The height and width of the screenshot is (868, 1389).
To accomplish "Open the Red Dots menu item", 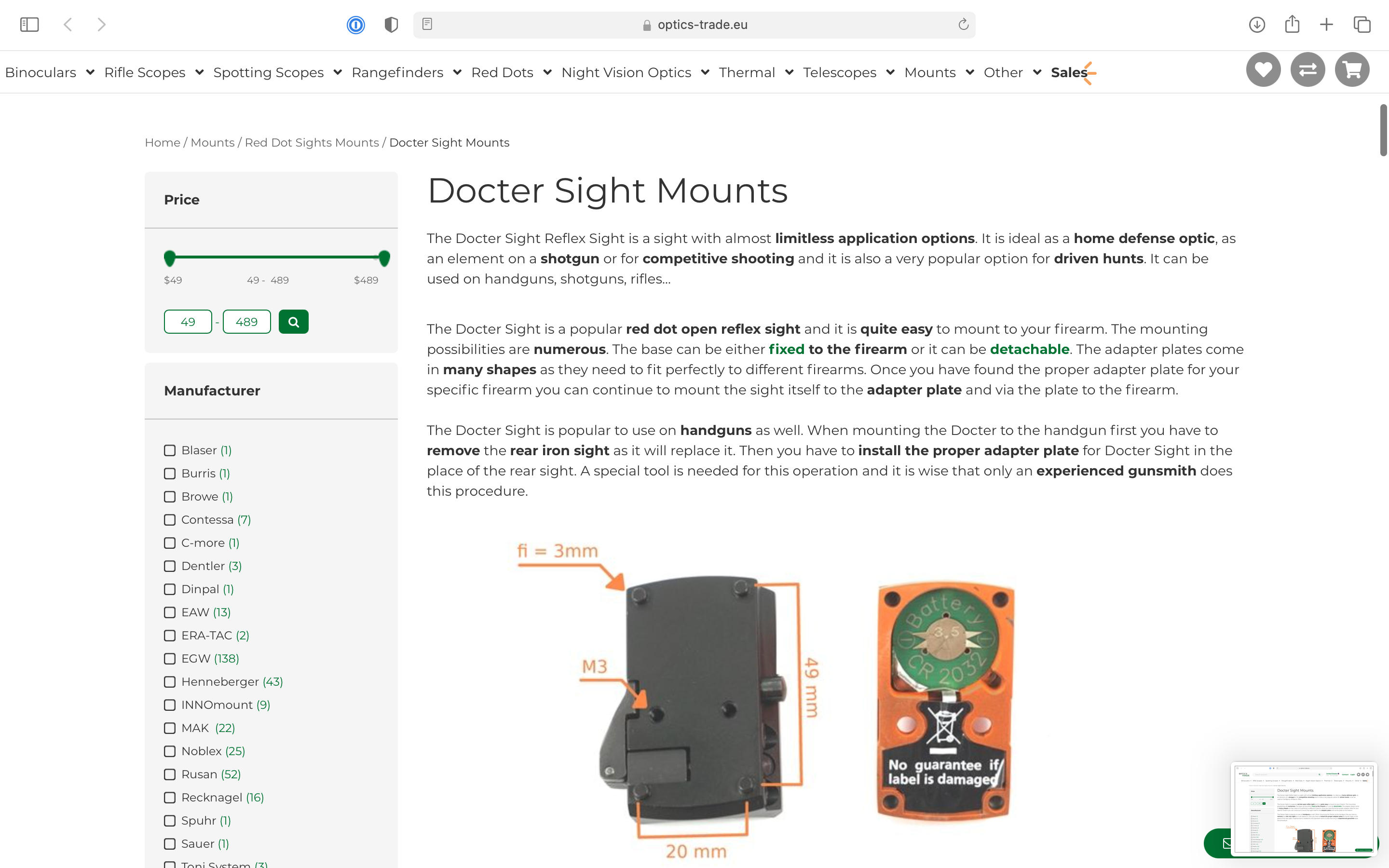I will (502, 72).
